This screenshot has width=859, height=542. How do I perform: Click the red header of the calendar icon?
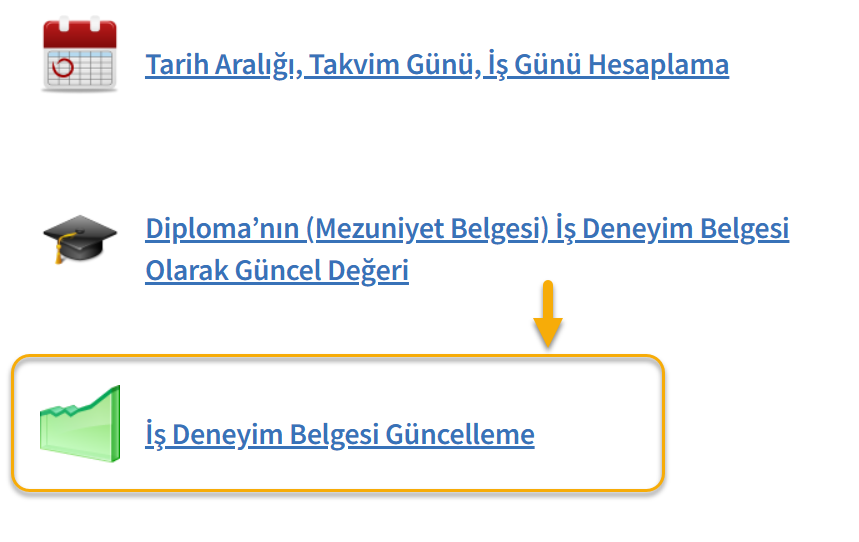coord(80,33)
